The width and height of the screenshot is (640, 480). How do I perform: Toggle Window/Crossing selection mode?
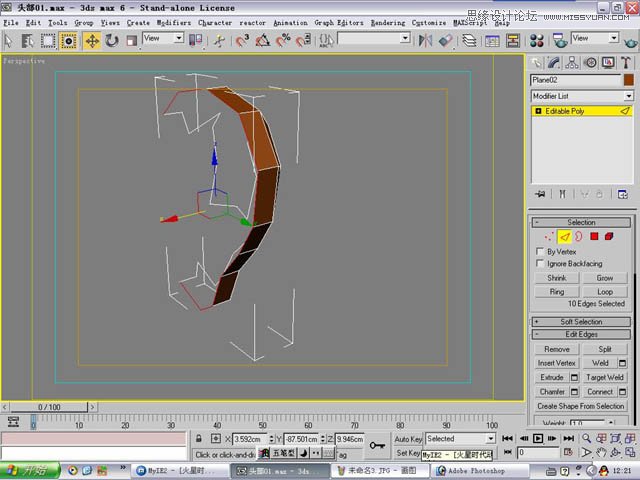[x=68, y=41]
